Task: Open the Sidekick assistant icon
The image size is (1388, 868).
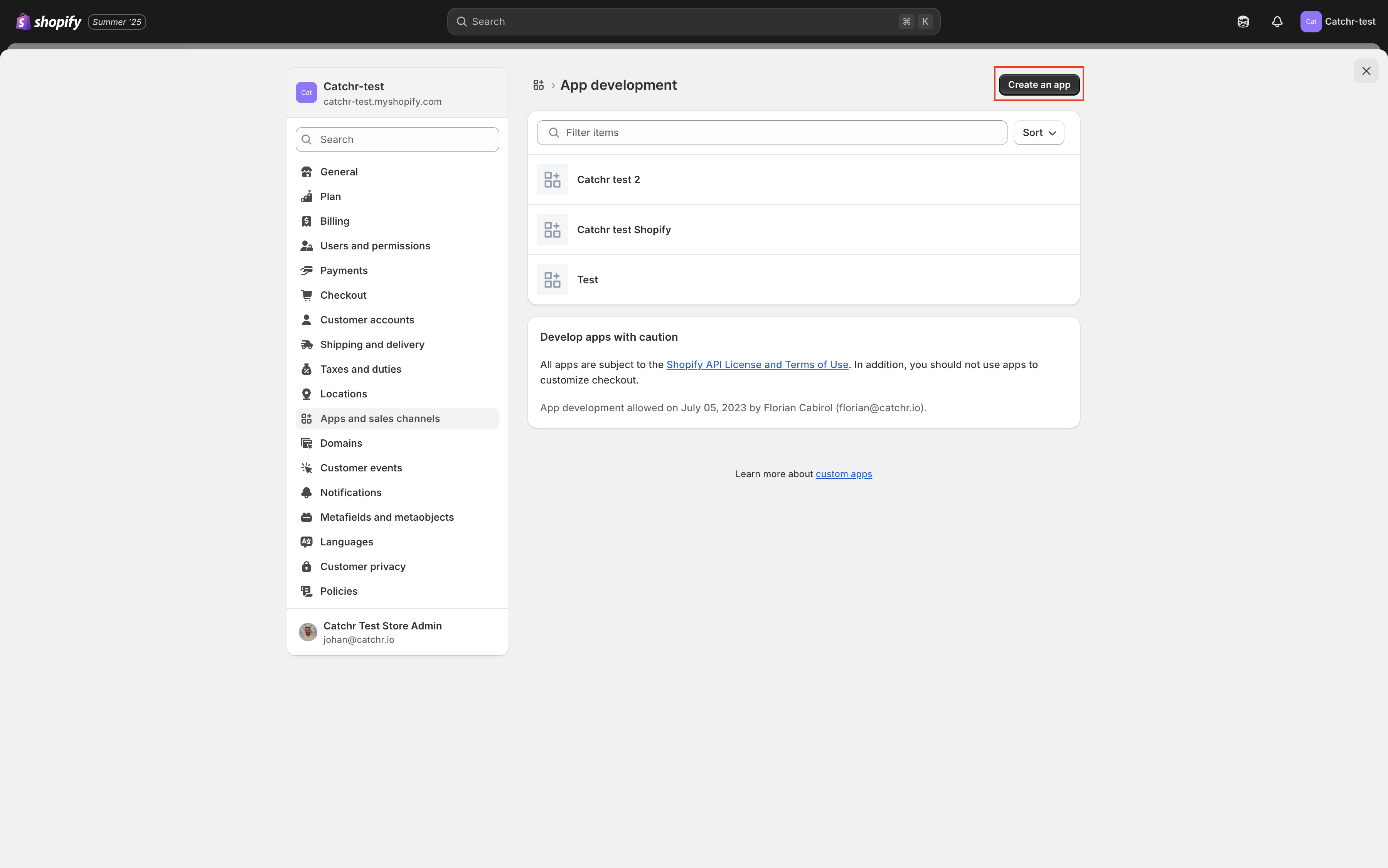Action: point(1243,22)
